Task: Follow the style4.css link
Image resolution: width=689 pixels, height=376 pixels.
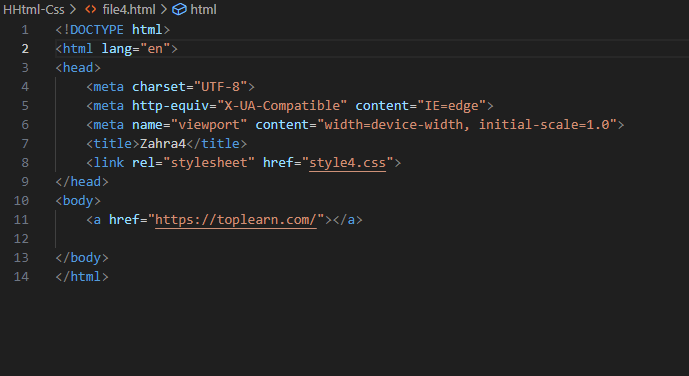Action: pos(348,163)
